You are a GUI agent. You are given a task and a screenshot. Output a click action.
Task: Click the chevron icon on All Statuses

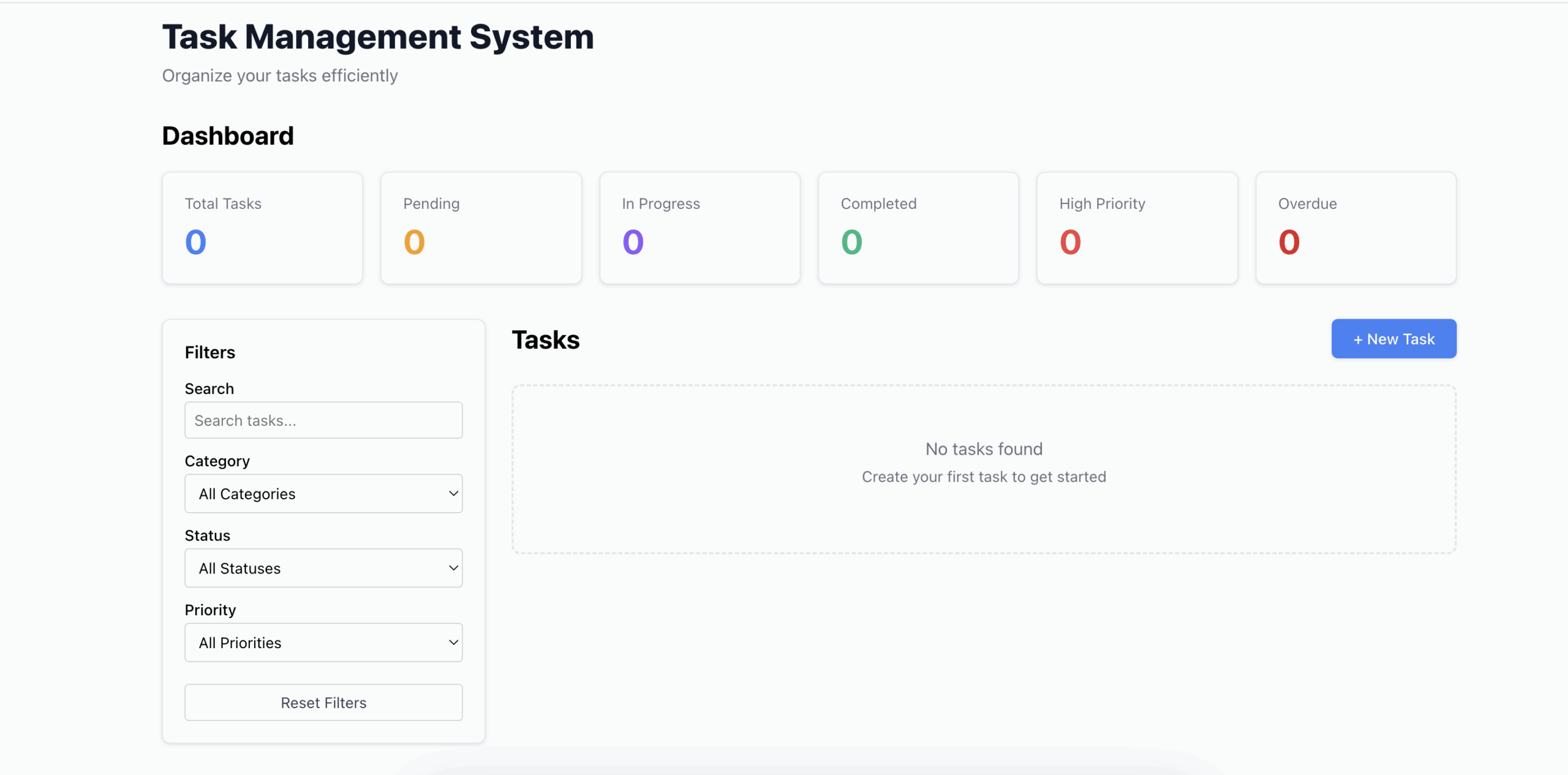click(x=453, y=568)
